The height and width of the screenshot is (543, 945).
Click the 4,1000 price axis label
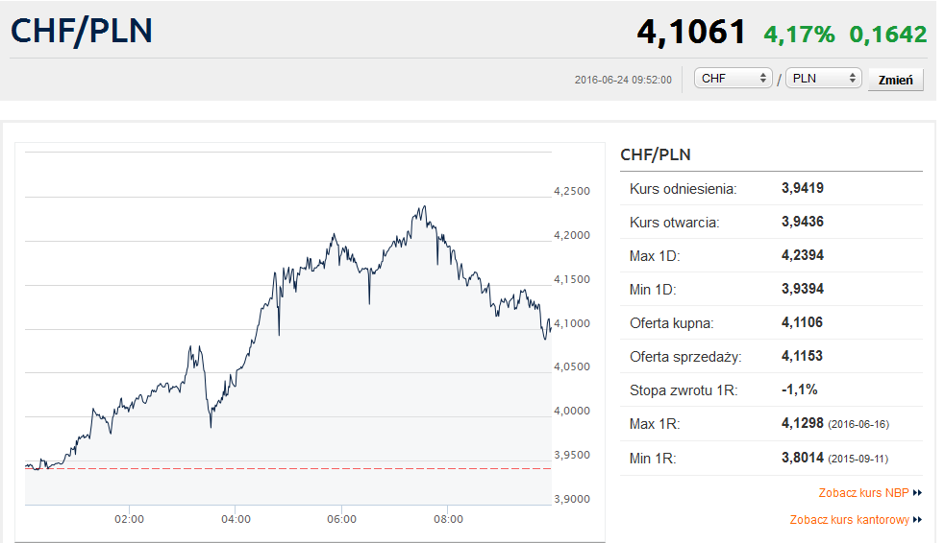coord(572,324)
